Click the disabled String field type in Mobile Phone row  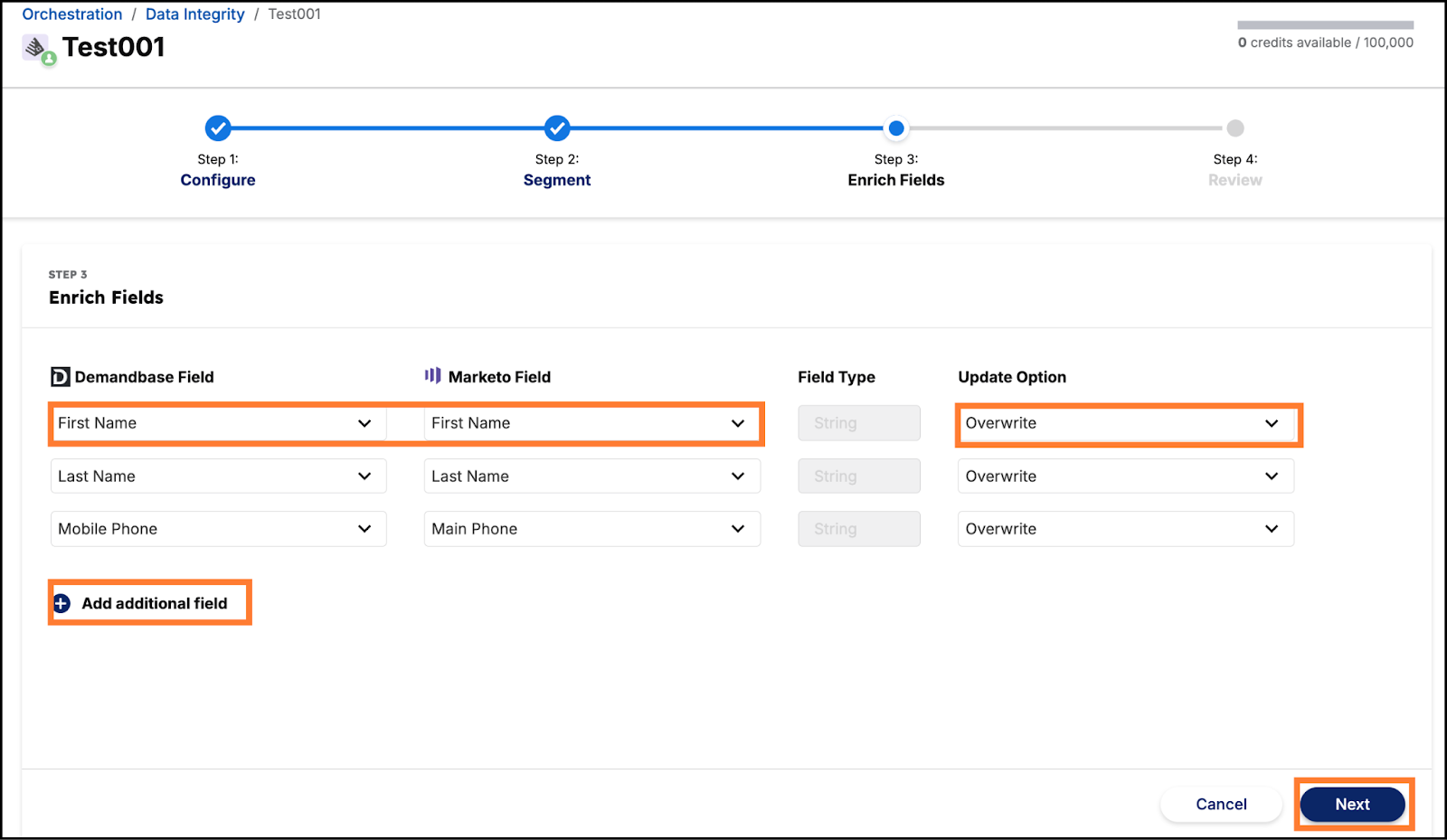[859, 529]
